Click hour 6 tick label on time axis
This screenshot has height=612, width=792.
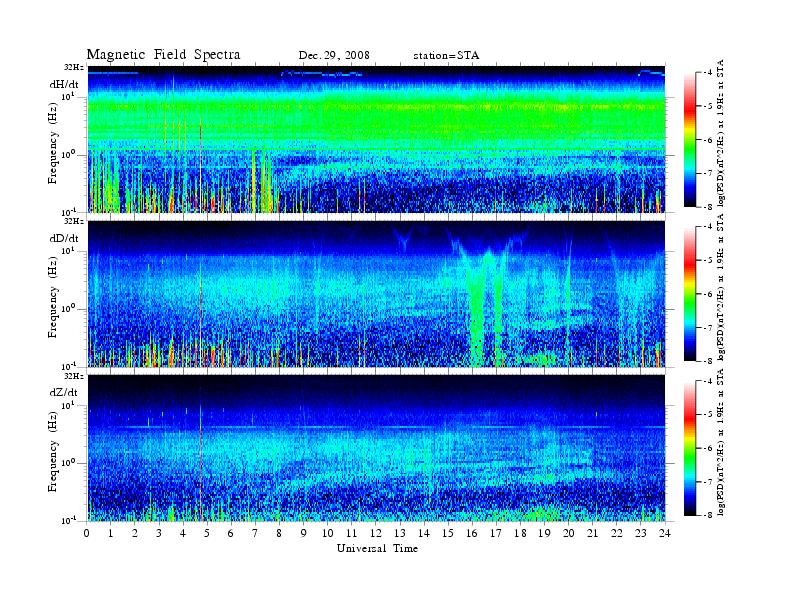click(x=231, y=534)
